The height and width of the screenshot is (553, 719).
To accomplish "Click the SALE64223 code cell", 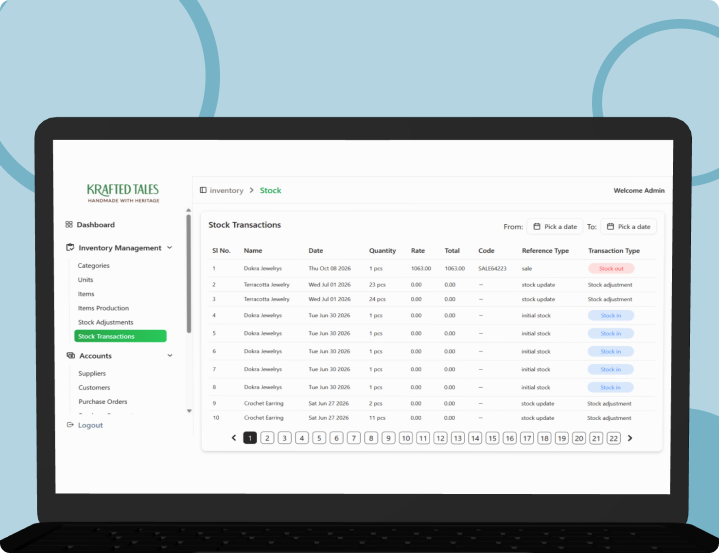I will 492,268.
